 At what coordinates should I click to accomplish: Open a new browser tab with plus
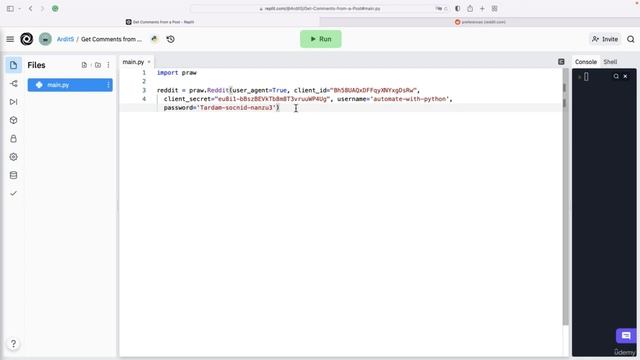click(x=482, y=9)
